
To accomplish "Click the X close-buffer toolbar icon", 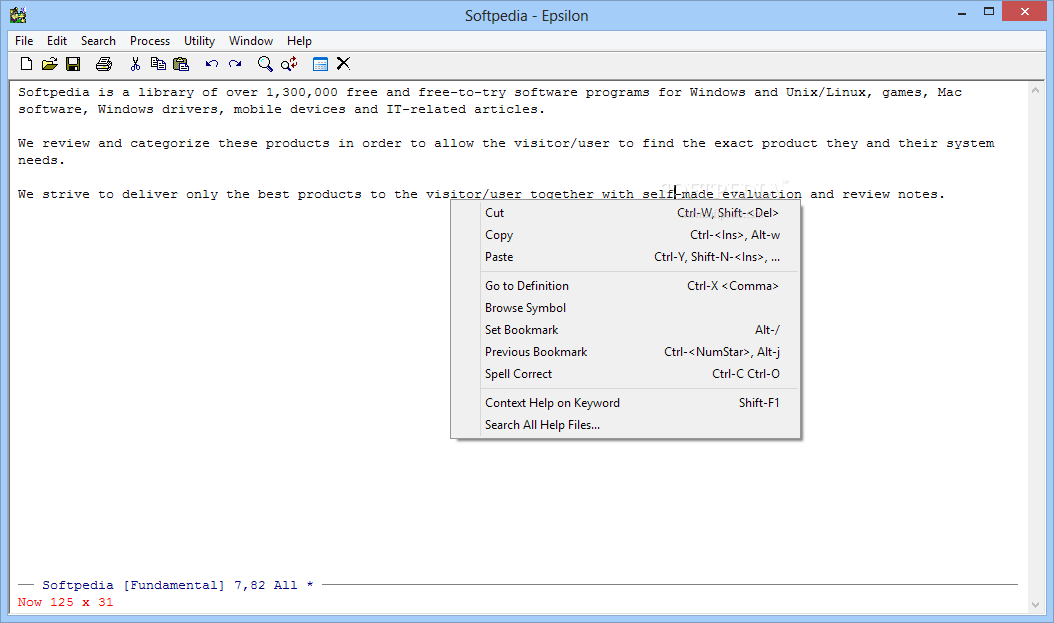I will [x=343, y=63].
